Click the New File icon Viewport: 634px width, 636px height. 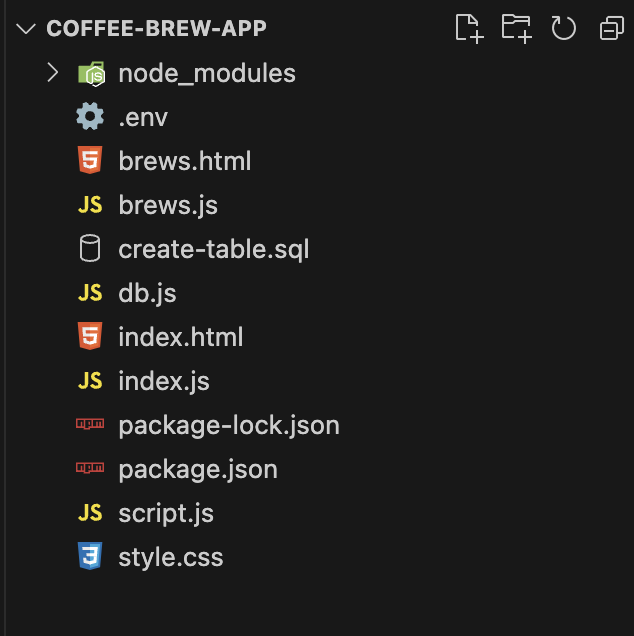[469, 28]
